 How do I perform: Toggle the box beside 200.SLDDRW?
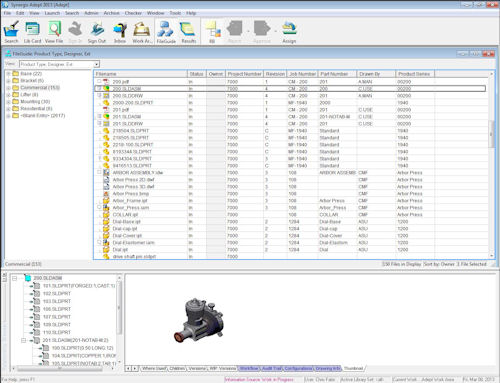(99, 95)
